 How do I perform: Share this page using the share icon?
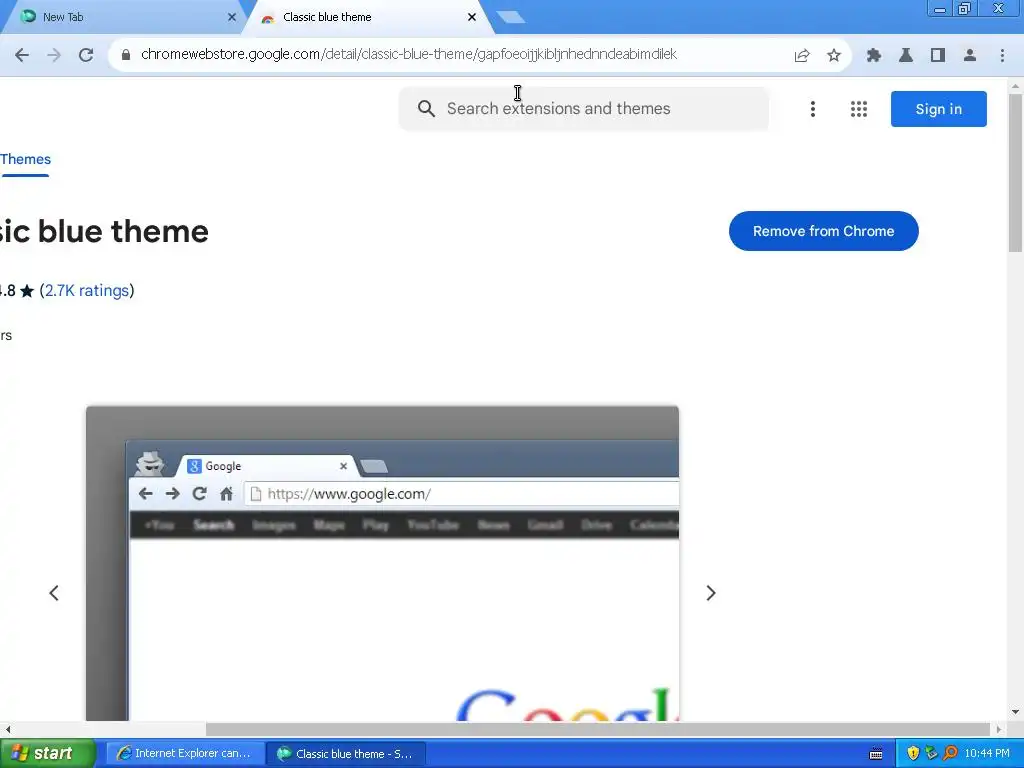point(802,55)
